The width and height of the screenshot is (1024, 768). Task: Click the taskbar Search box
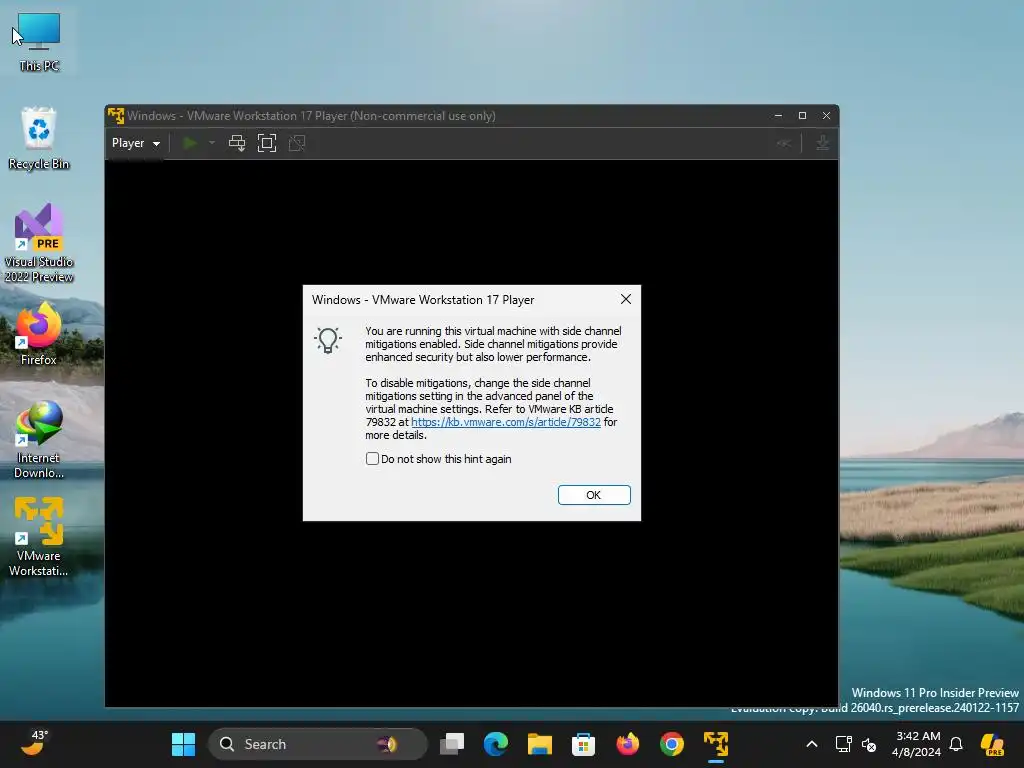tap(317, 744)
